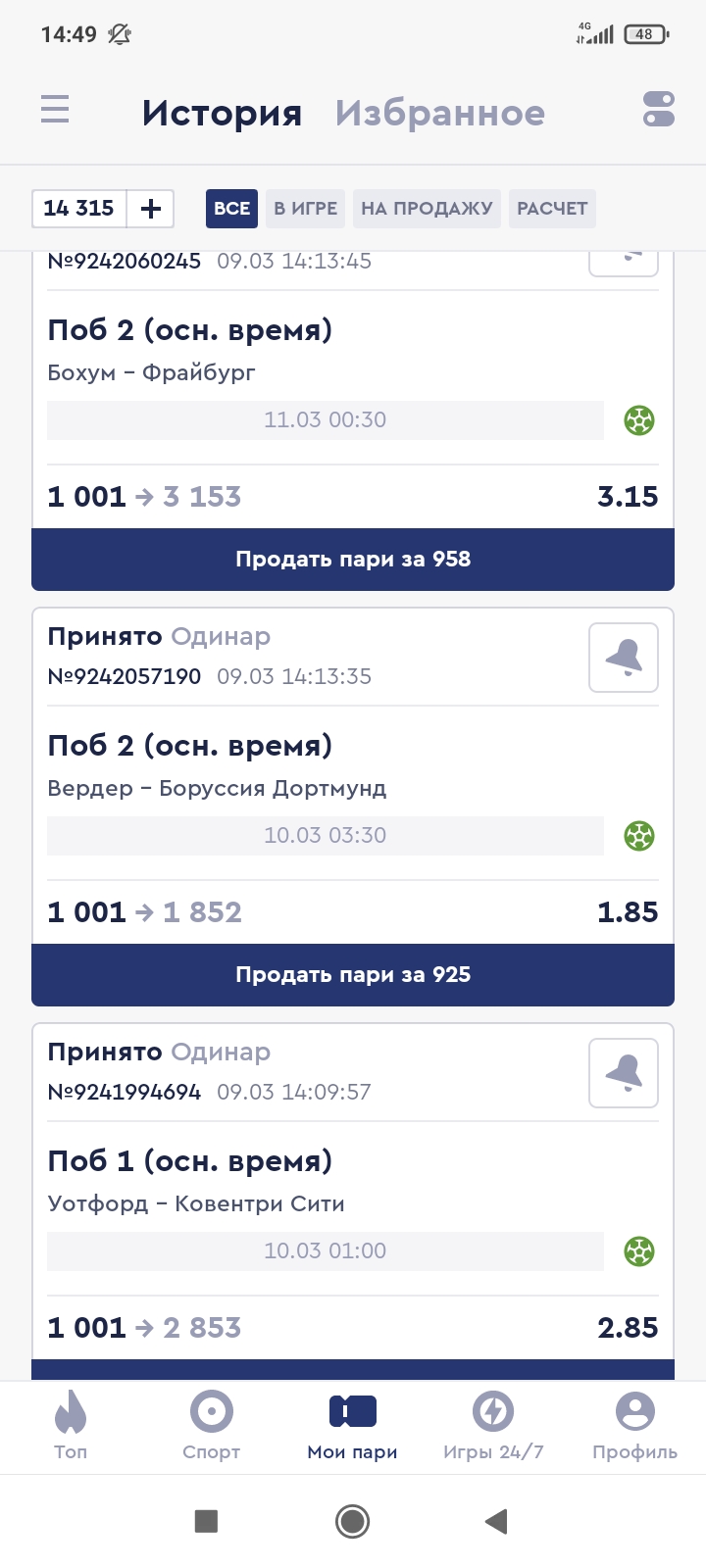
Task: Open the Профиль page
Action: coord(634,1426)
